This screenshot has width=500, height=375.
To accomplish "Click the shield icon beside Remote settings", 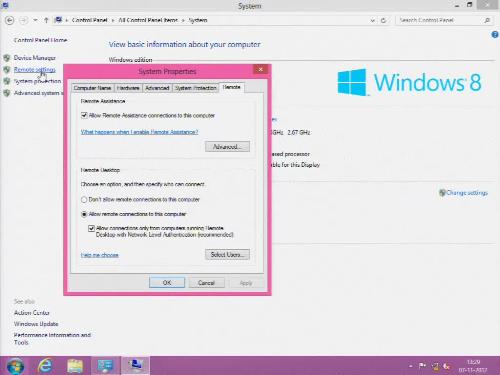I will tap(7, 70).
